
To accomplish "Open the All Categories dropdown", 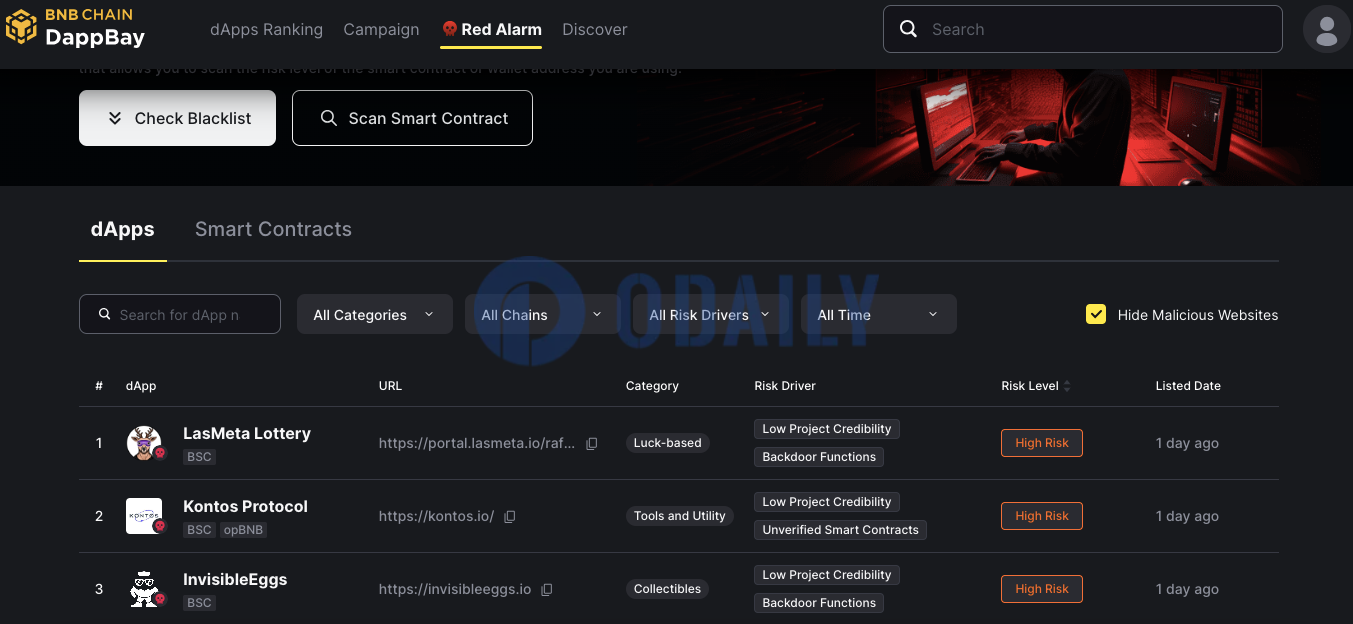I will pos(375,314).
